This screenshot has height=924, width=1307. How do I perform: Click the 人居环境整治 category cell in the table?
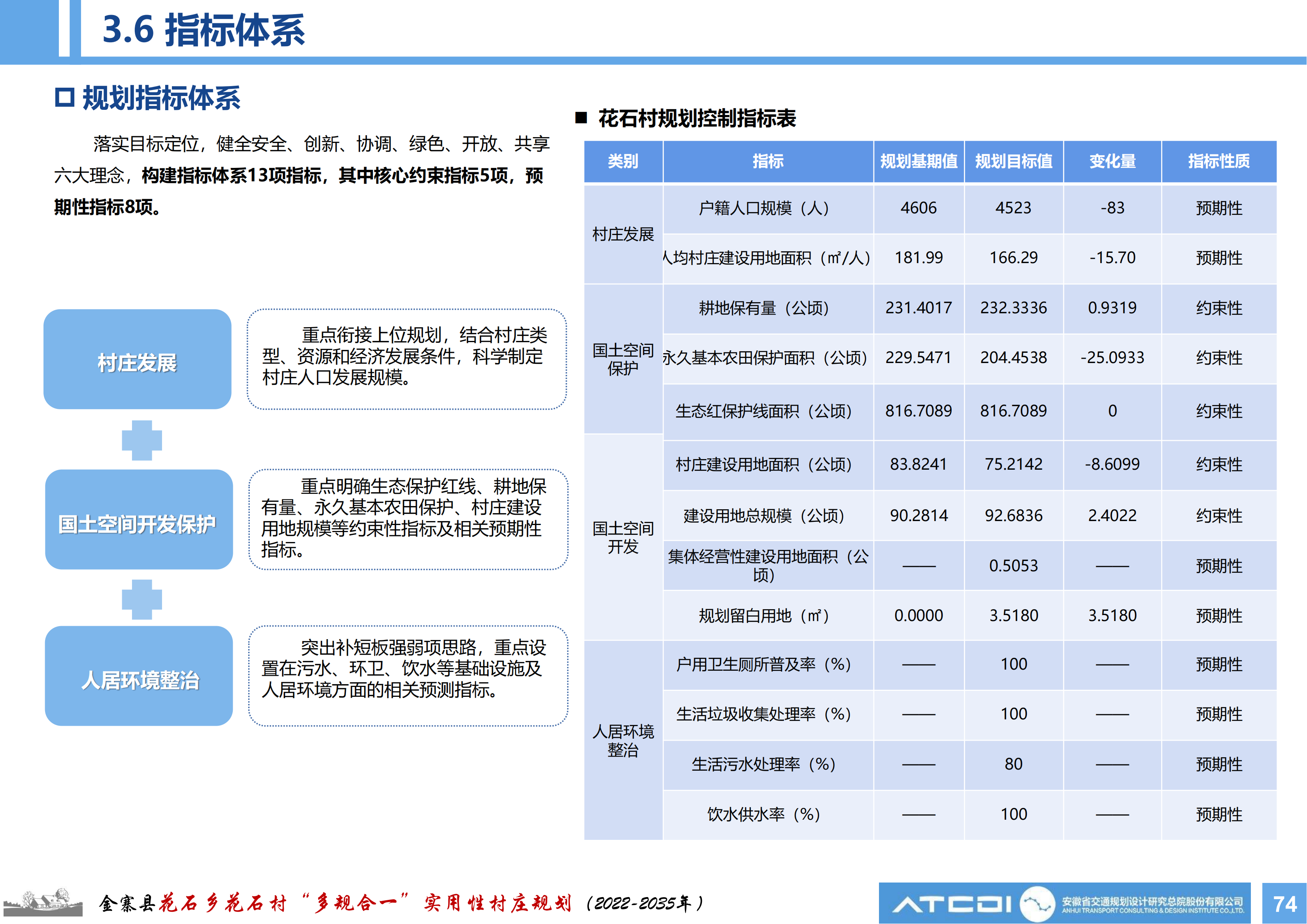pyautogui.click(x=623, y=740)
